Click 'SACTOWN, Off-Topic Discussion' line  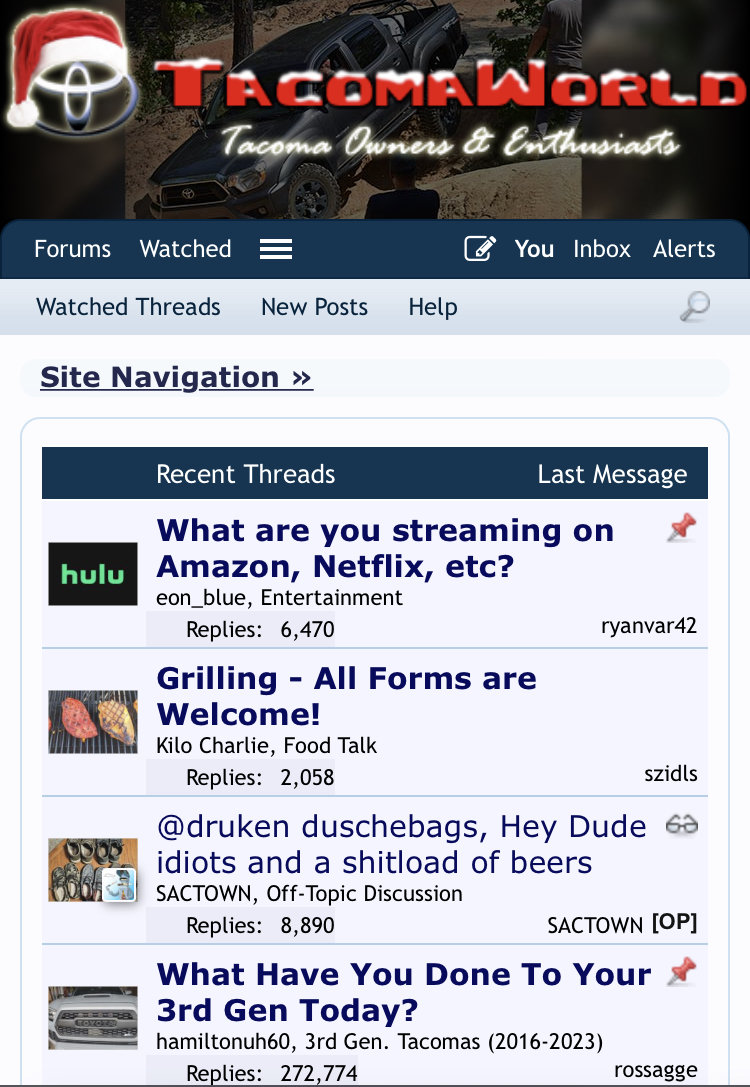pyautogui.click(x=309, y=894)
